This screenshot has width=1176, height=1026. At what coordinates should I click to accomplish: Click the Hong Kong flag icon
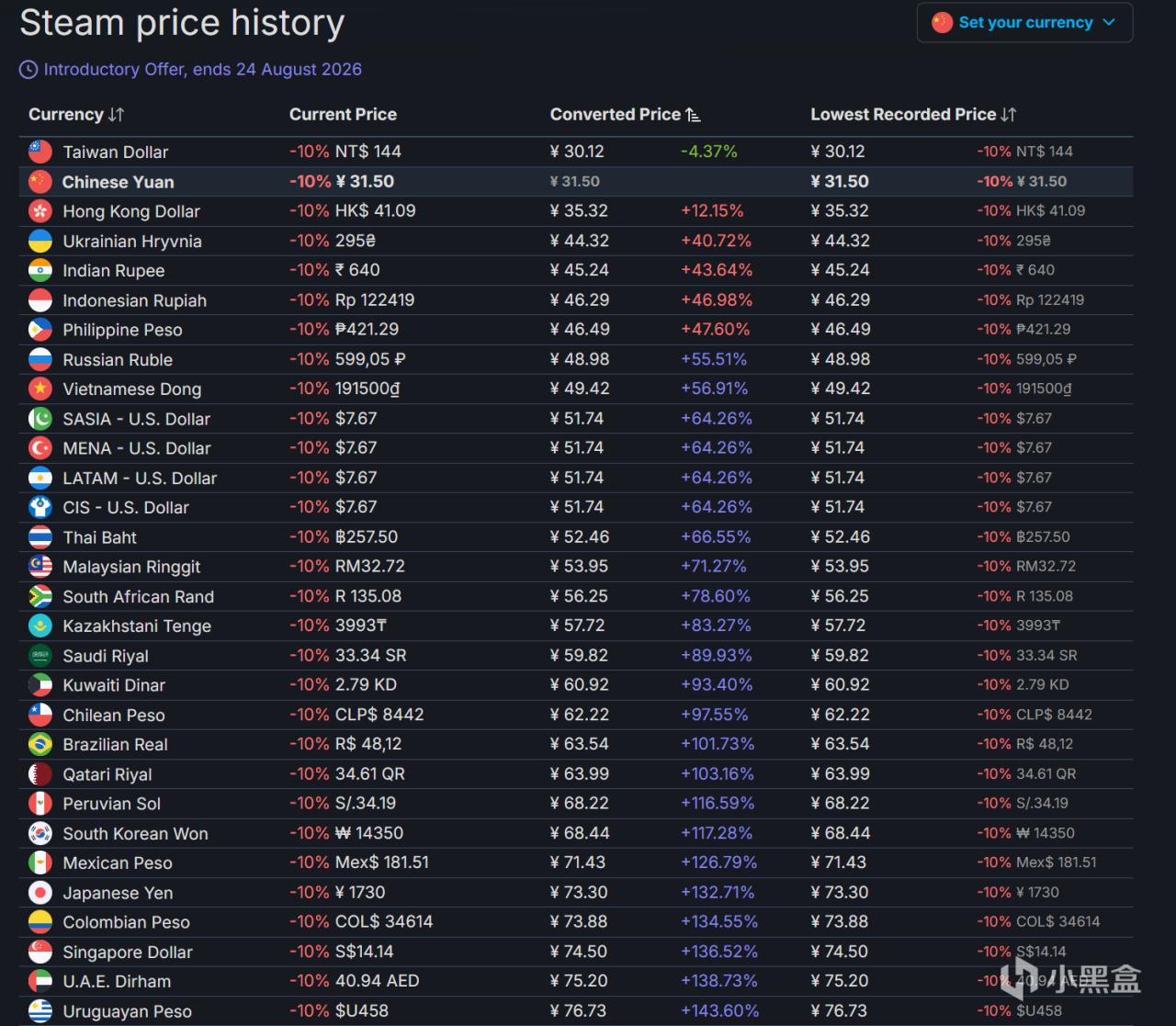[x=40, y=211]
